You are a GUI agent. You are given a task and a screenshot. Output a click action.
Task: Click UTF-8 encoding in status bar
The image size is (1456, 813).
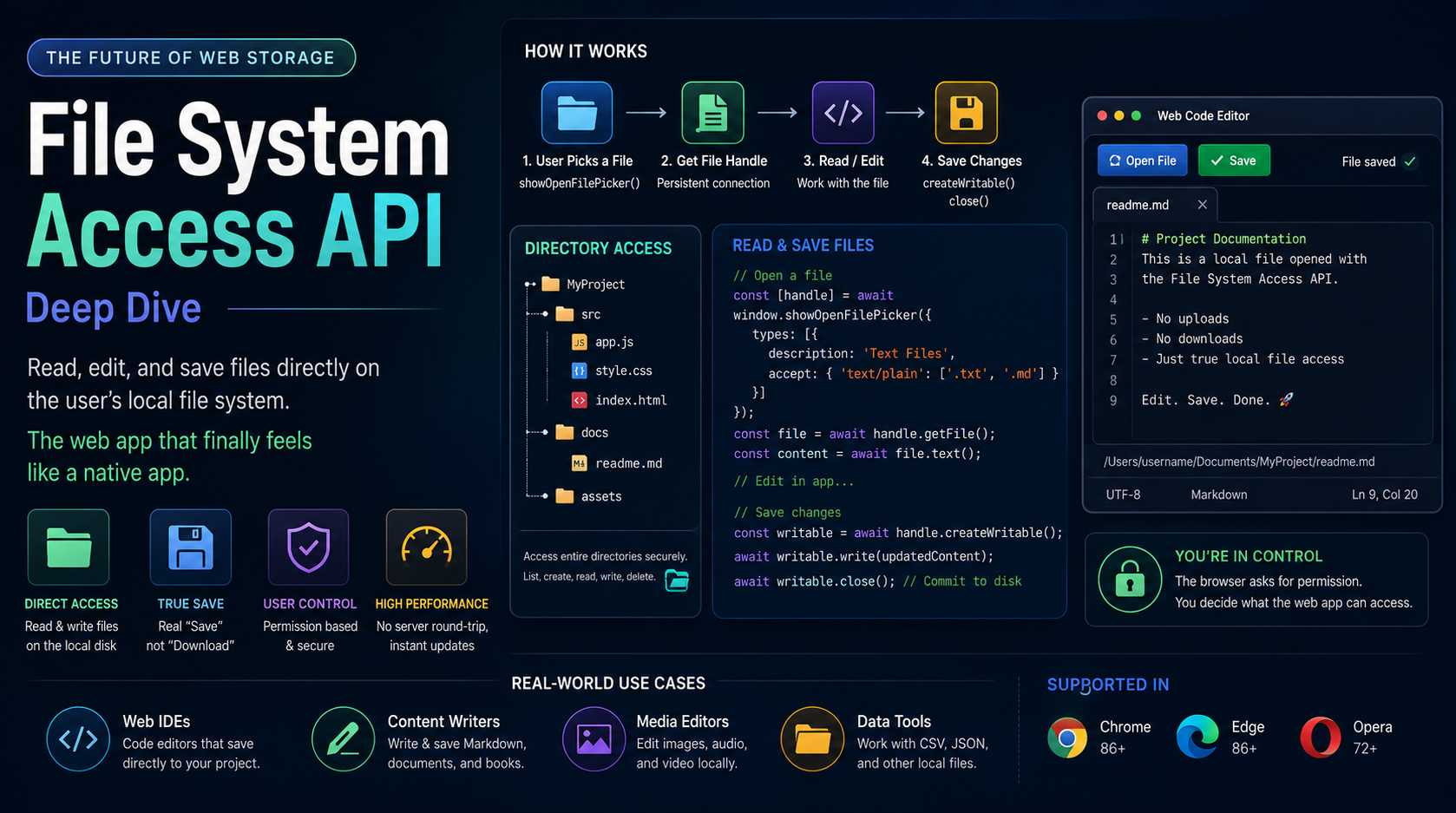1123,495
